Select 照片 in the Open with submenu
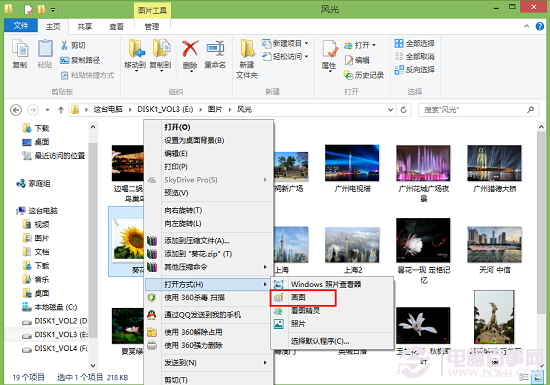 332,324
